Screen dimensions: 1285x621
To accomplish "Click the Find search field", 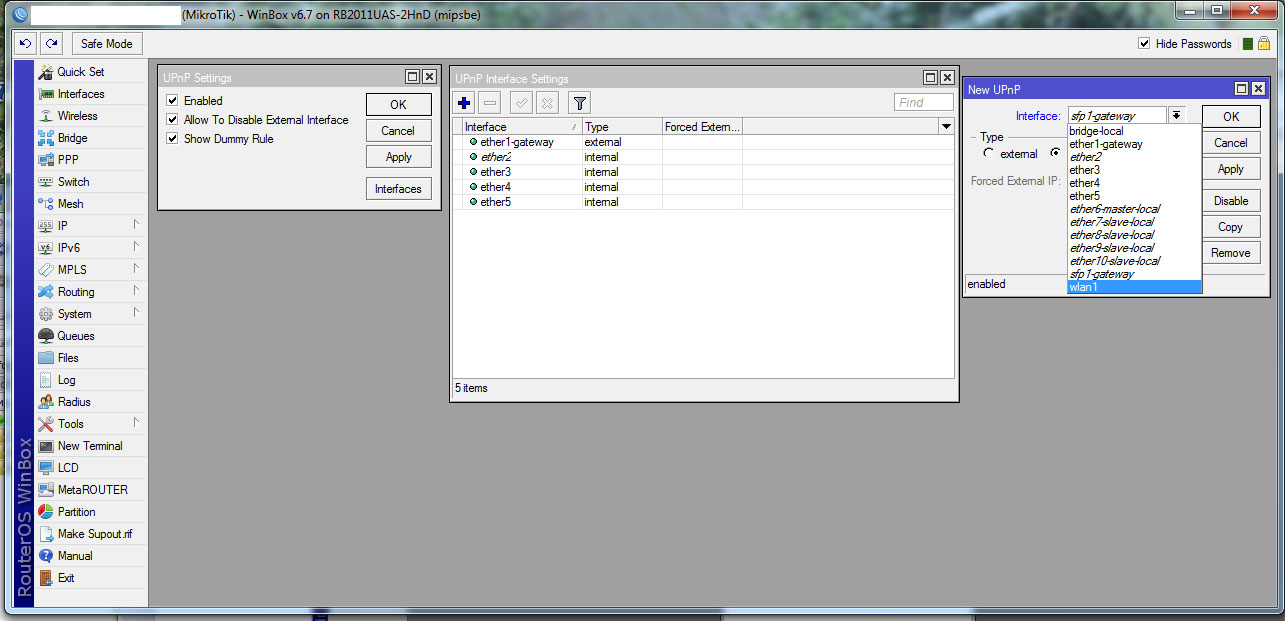I will click(923, 102).
